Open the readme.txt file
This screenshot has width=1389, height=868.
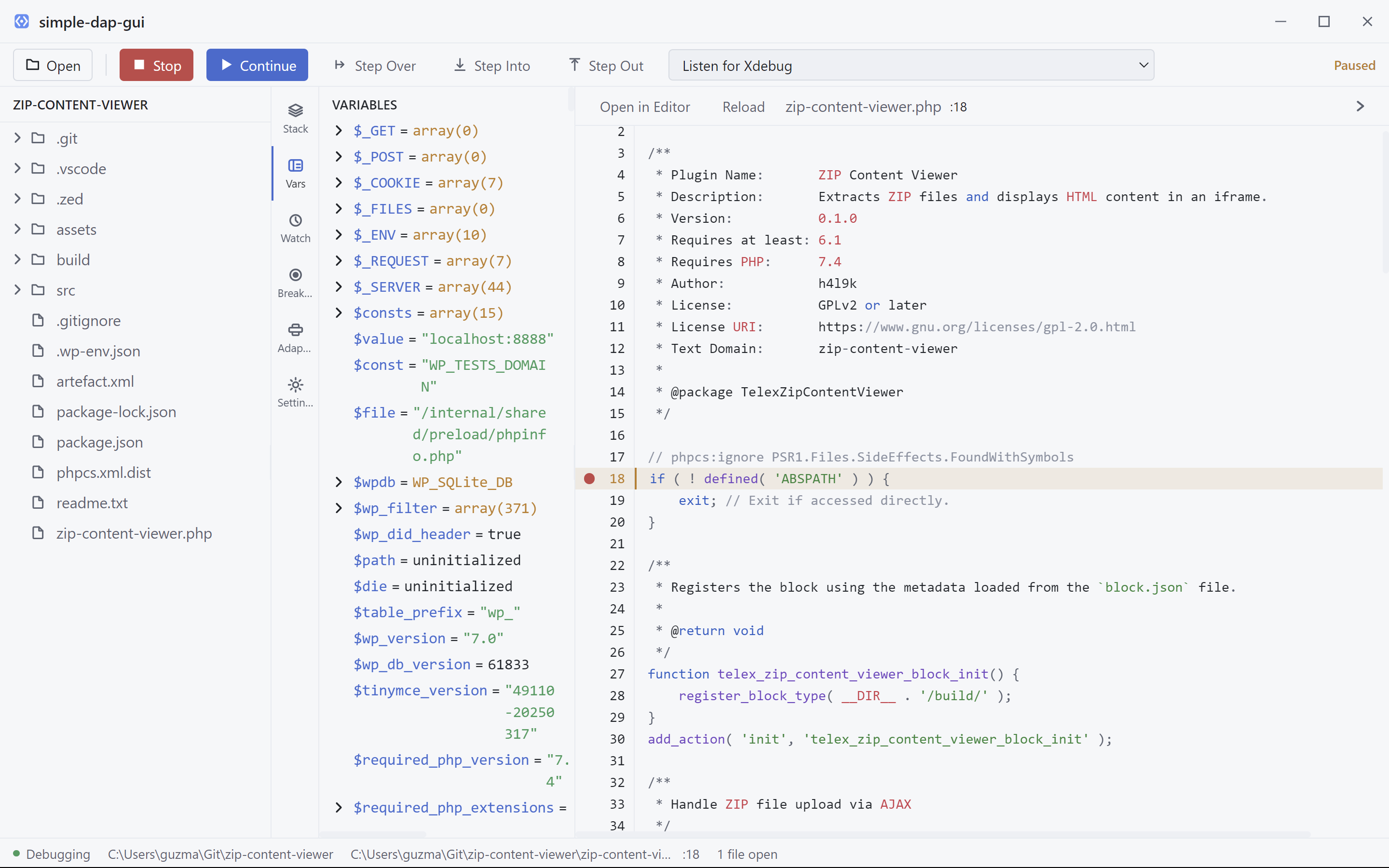coord(136,503)
